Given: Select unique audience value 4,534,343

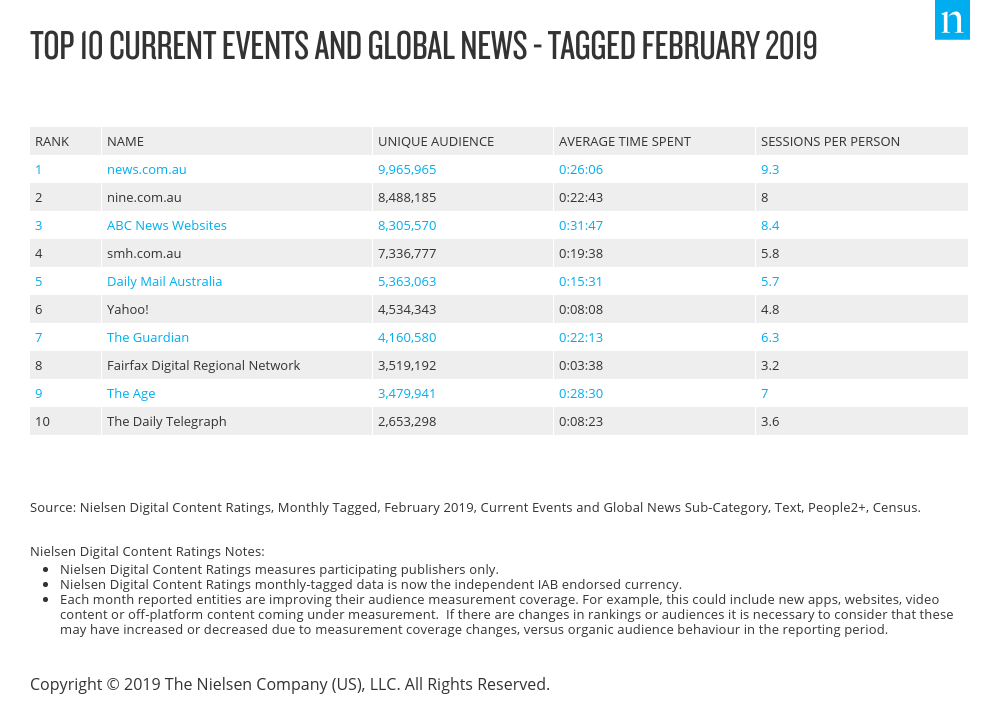Looking at the screenshot, I should [407, 310].
